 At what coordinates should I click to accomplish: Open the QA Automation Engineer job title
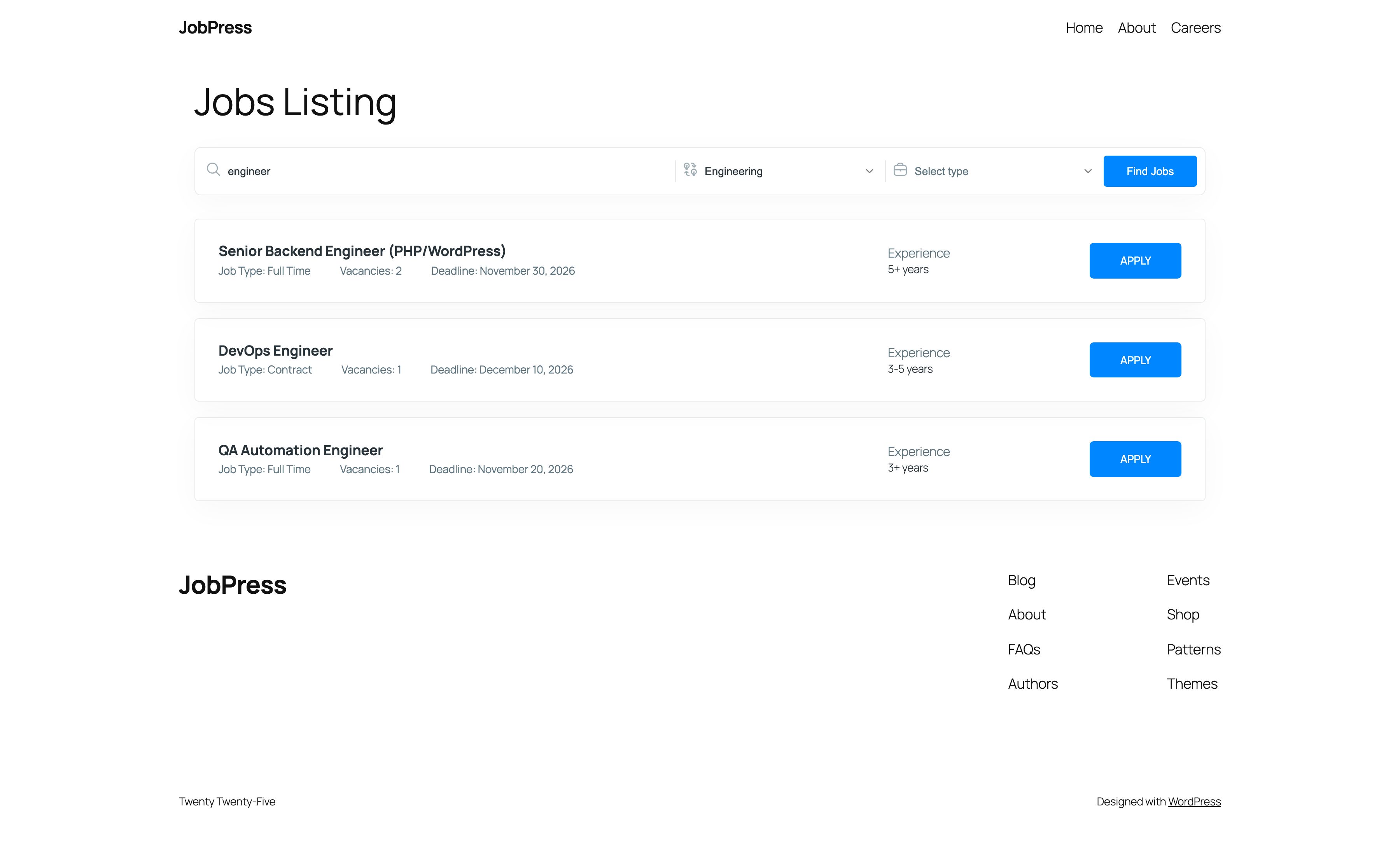coord(301,450)
